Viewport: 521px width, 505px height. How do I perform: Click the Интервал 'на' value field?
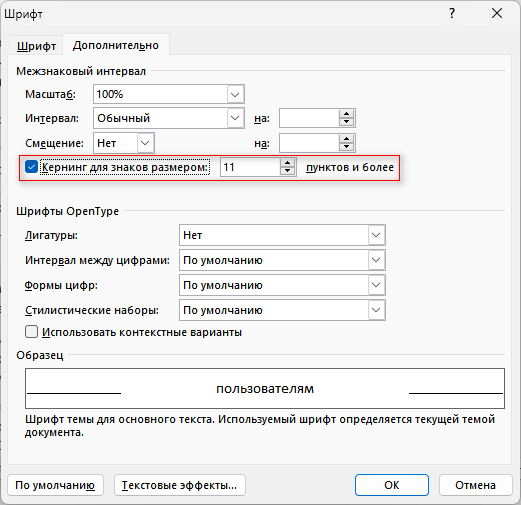(309, 118)
